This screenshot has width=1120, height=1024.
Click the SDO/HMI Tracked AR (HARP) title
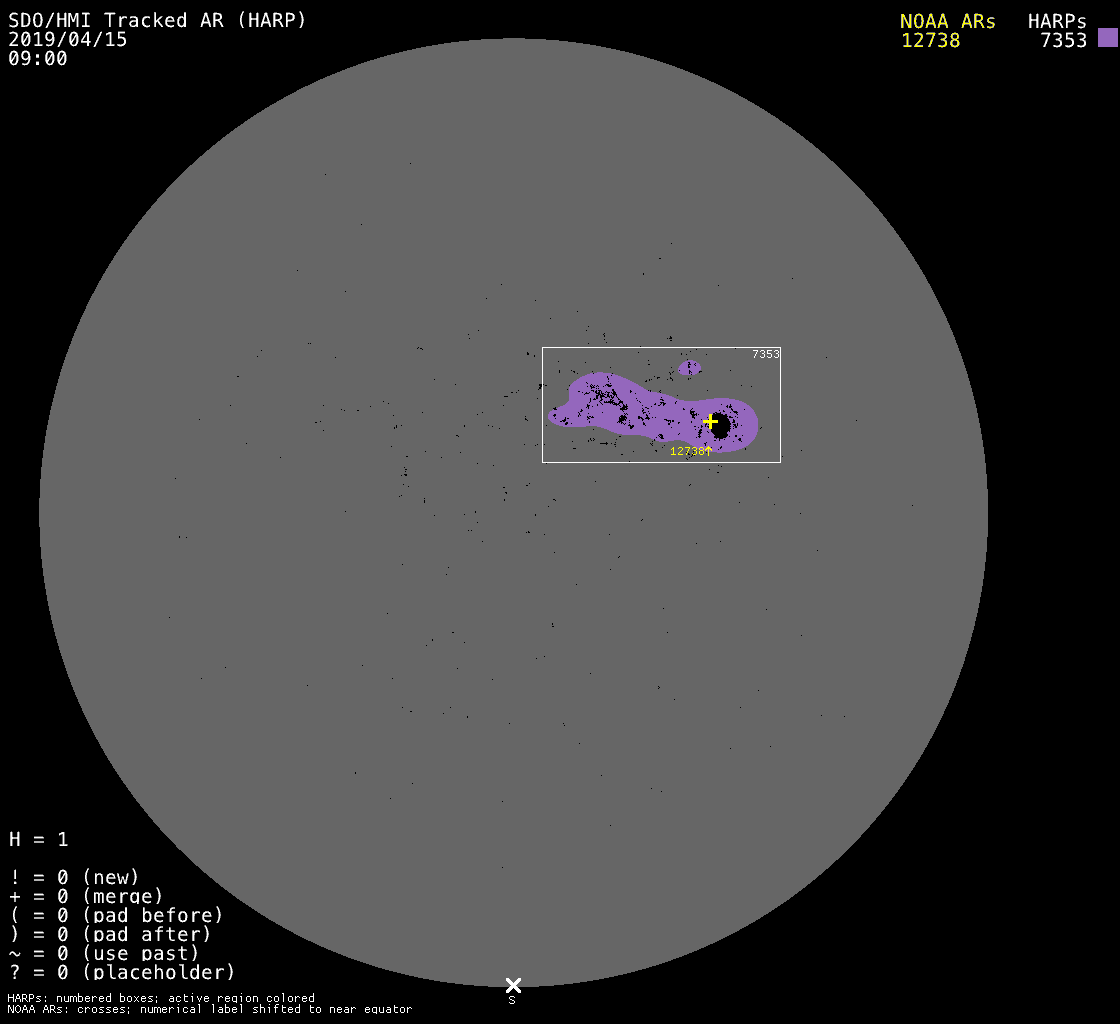tap(158, 21)
